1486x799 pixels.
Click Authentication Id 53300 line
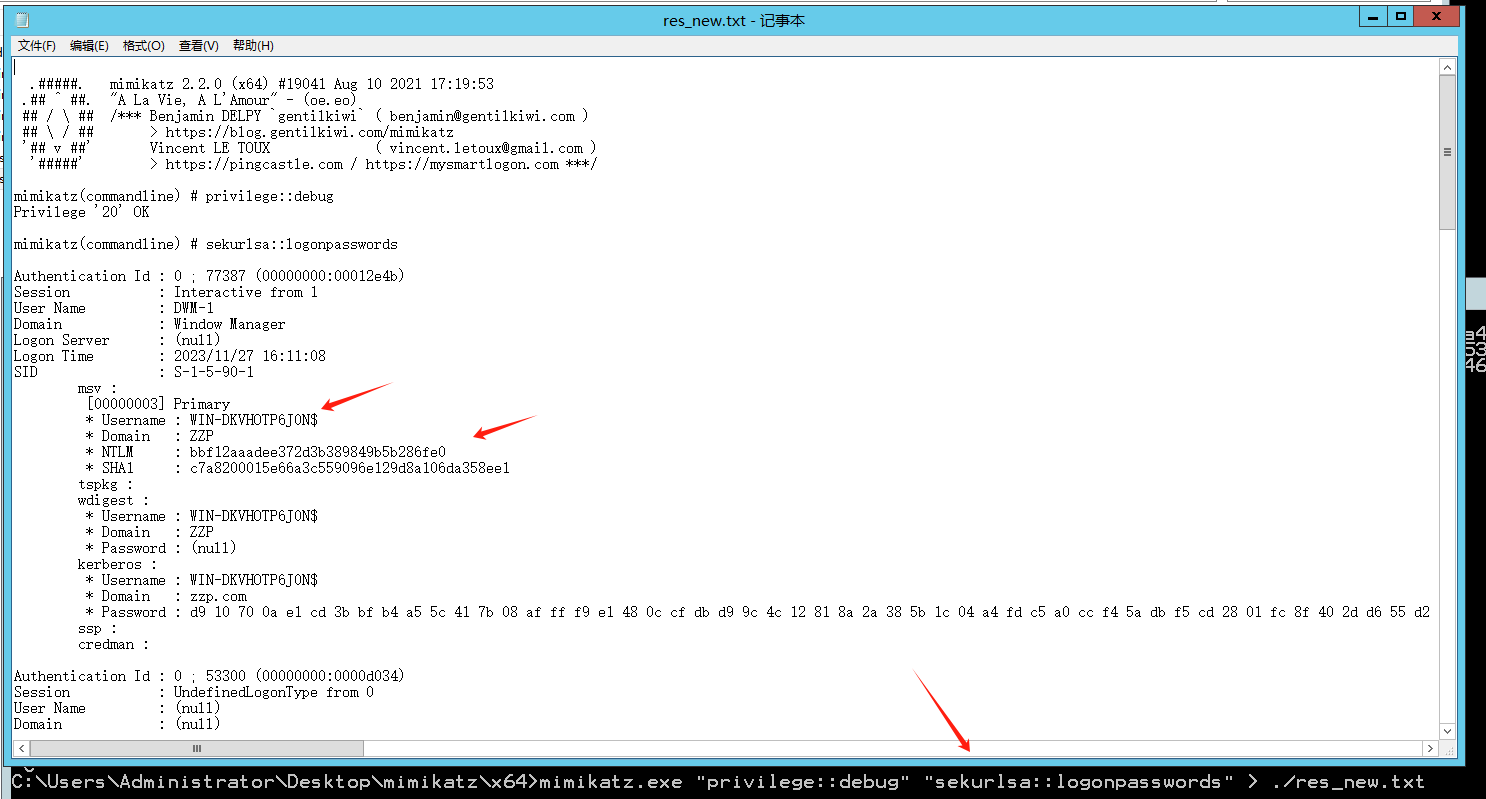tap(209, 676)
